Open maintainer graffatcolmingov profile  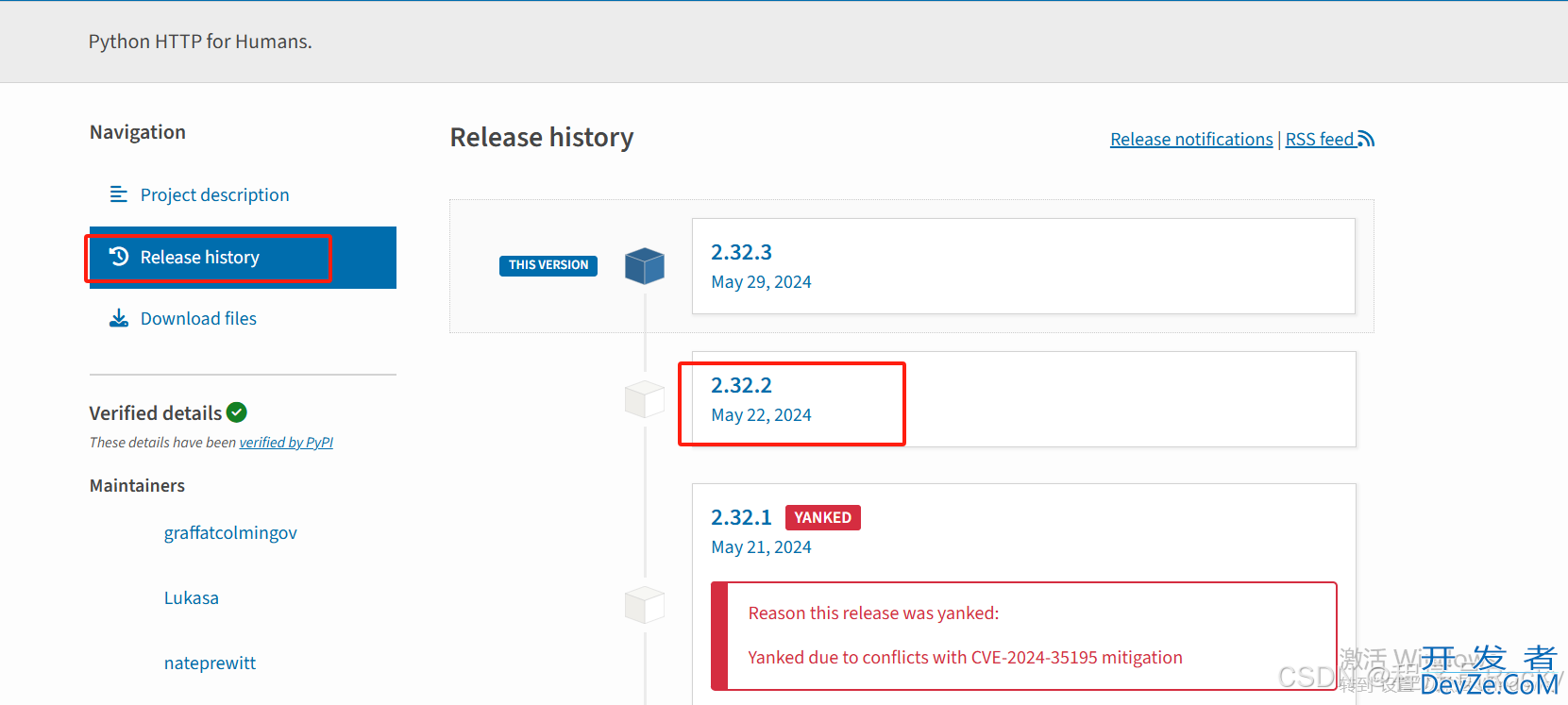[x=230, y=533]
